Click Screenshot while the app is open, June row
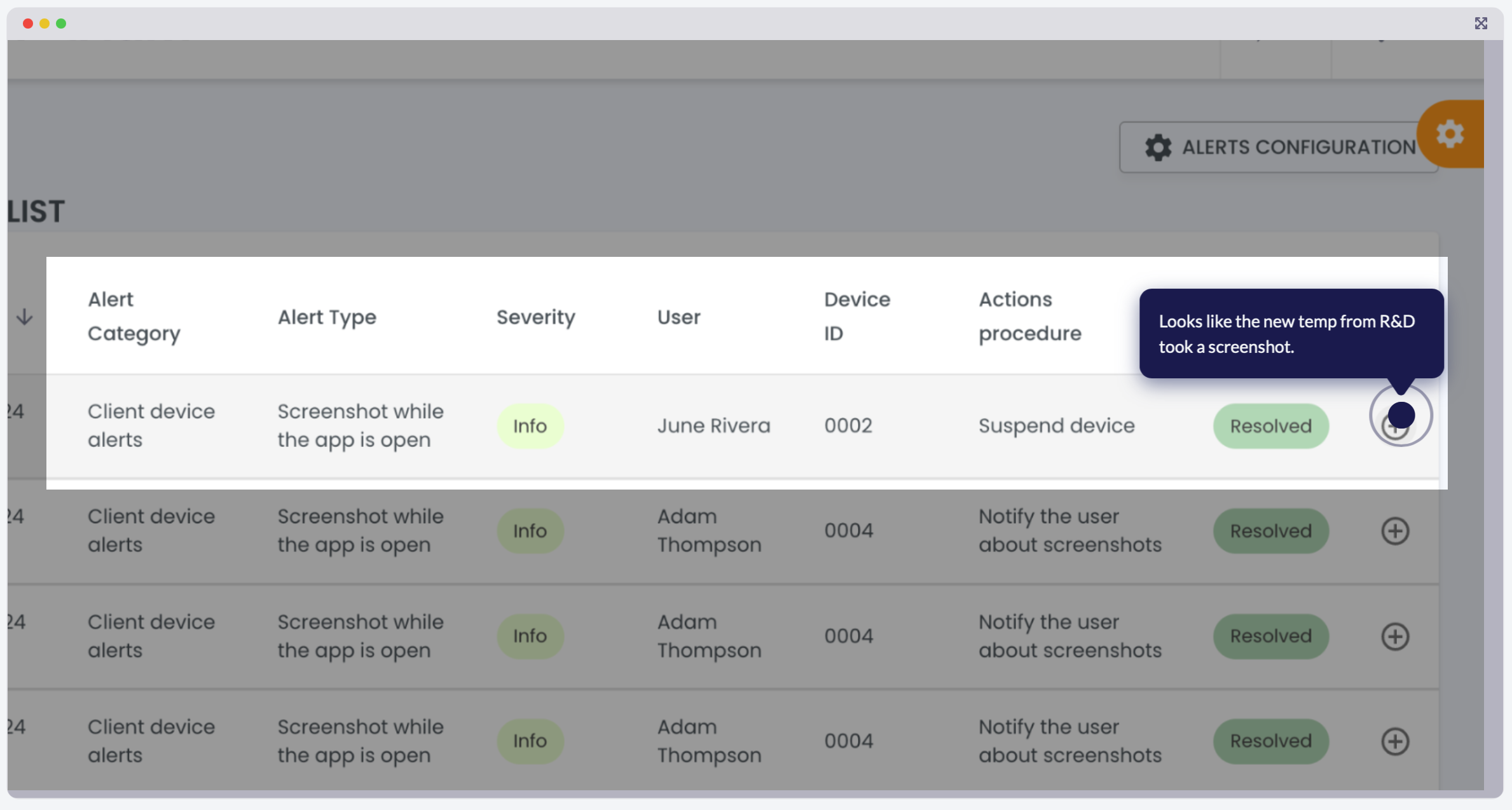 pyautogui.click(x=361, y=426)
